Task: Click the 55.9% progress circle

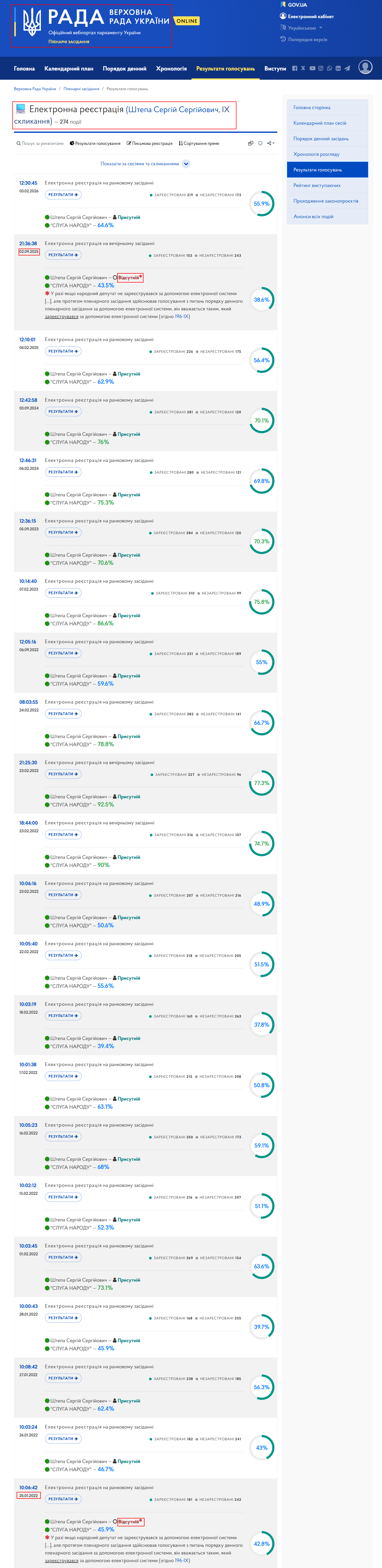Action: (261, 204)
